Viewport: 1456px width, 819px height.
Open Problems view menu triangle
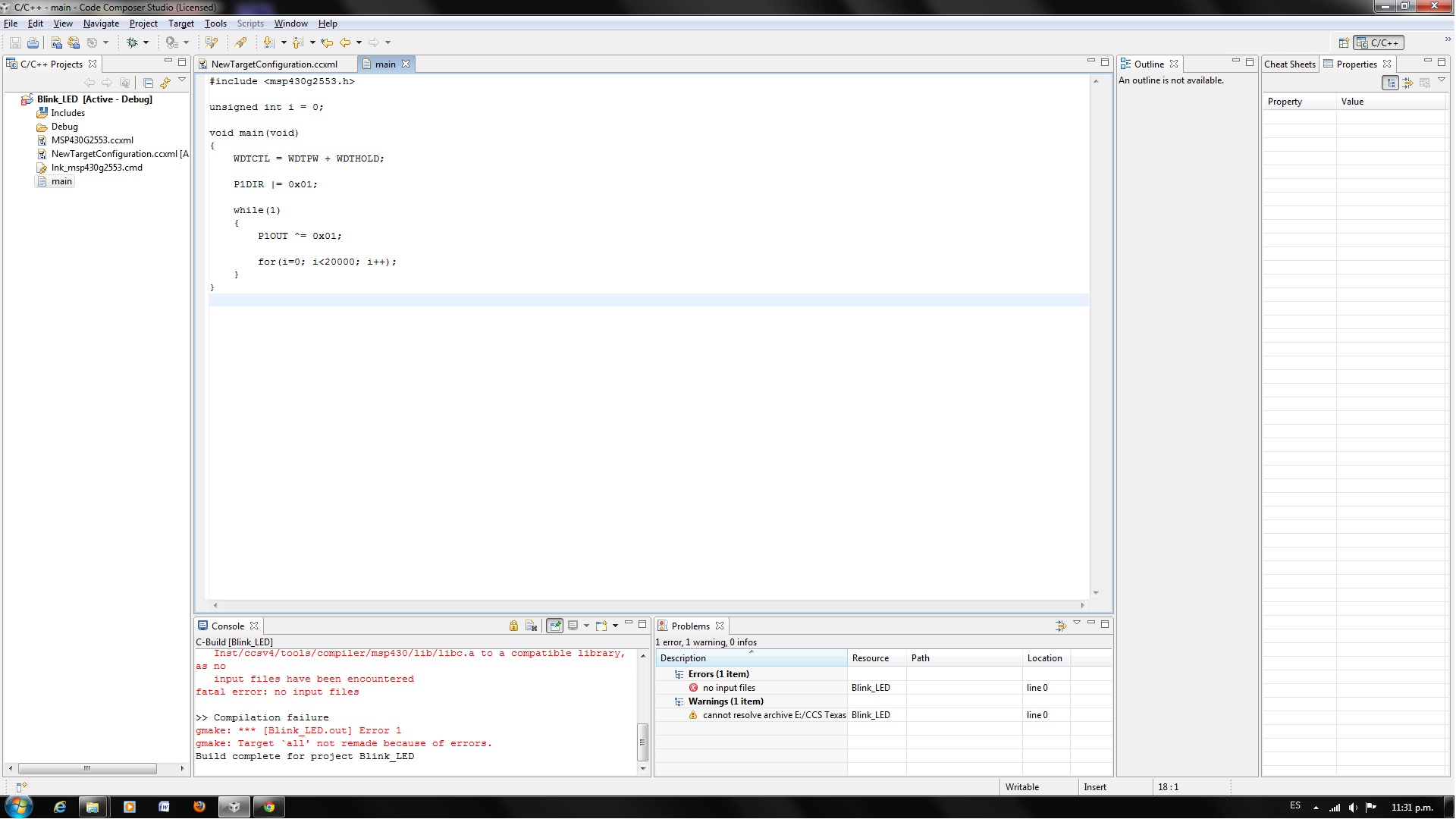pos(1076,623)
